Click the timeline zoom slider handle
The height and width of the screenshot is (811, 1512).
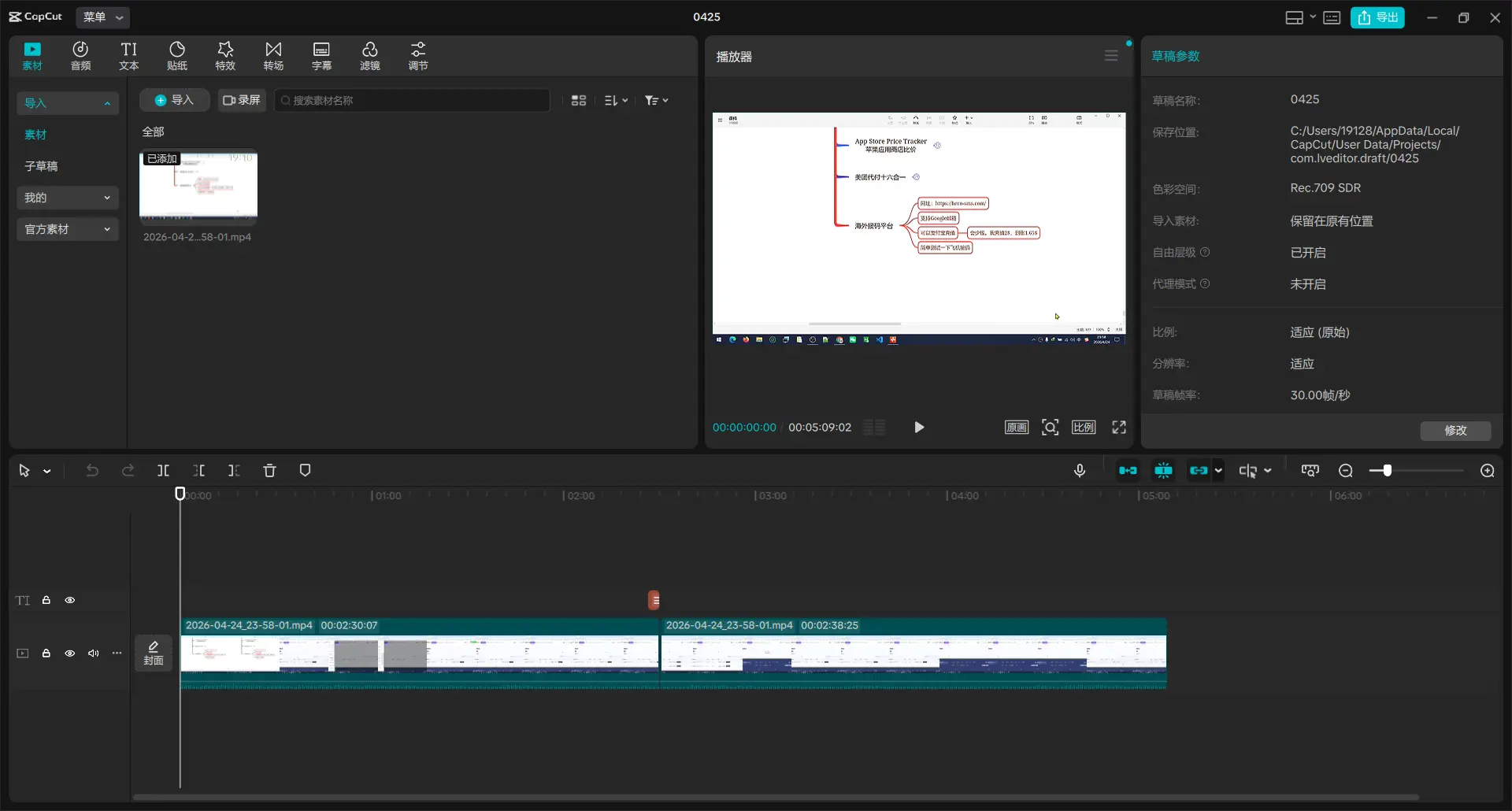point(1387,471)
